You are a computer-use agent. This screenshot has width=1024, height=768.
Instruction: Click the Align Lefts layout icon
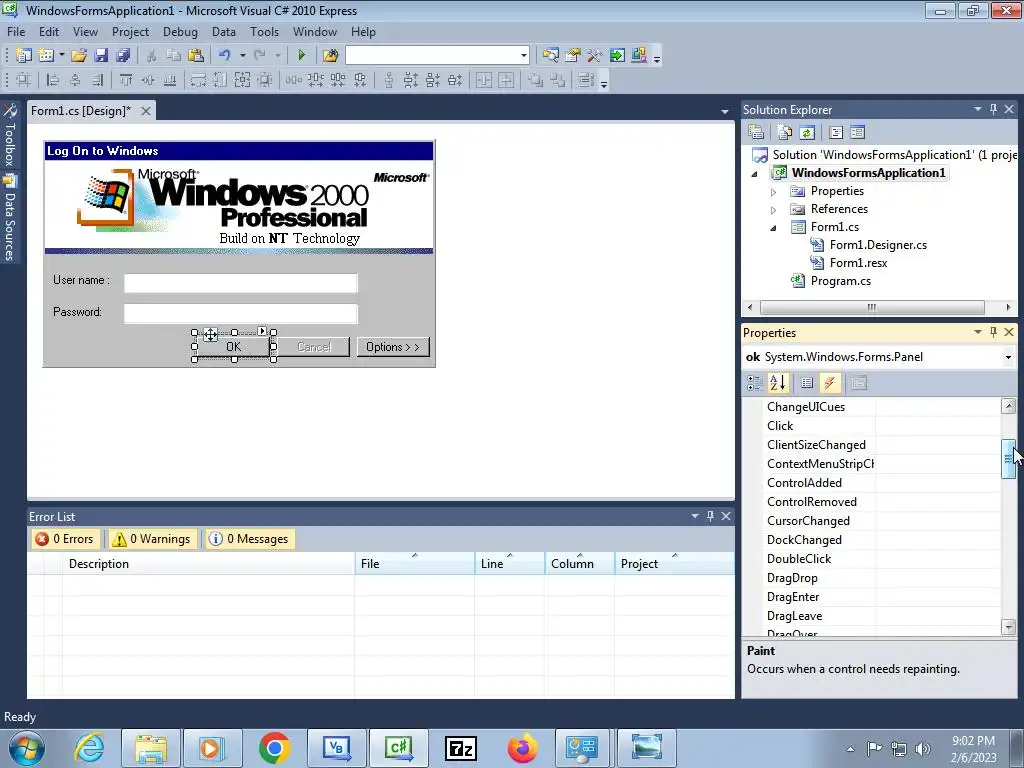52,80
